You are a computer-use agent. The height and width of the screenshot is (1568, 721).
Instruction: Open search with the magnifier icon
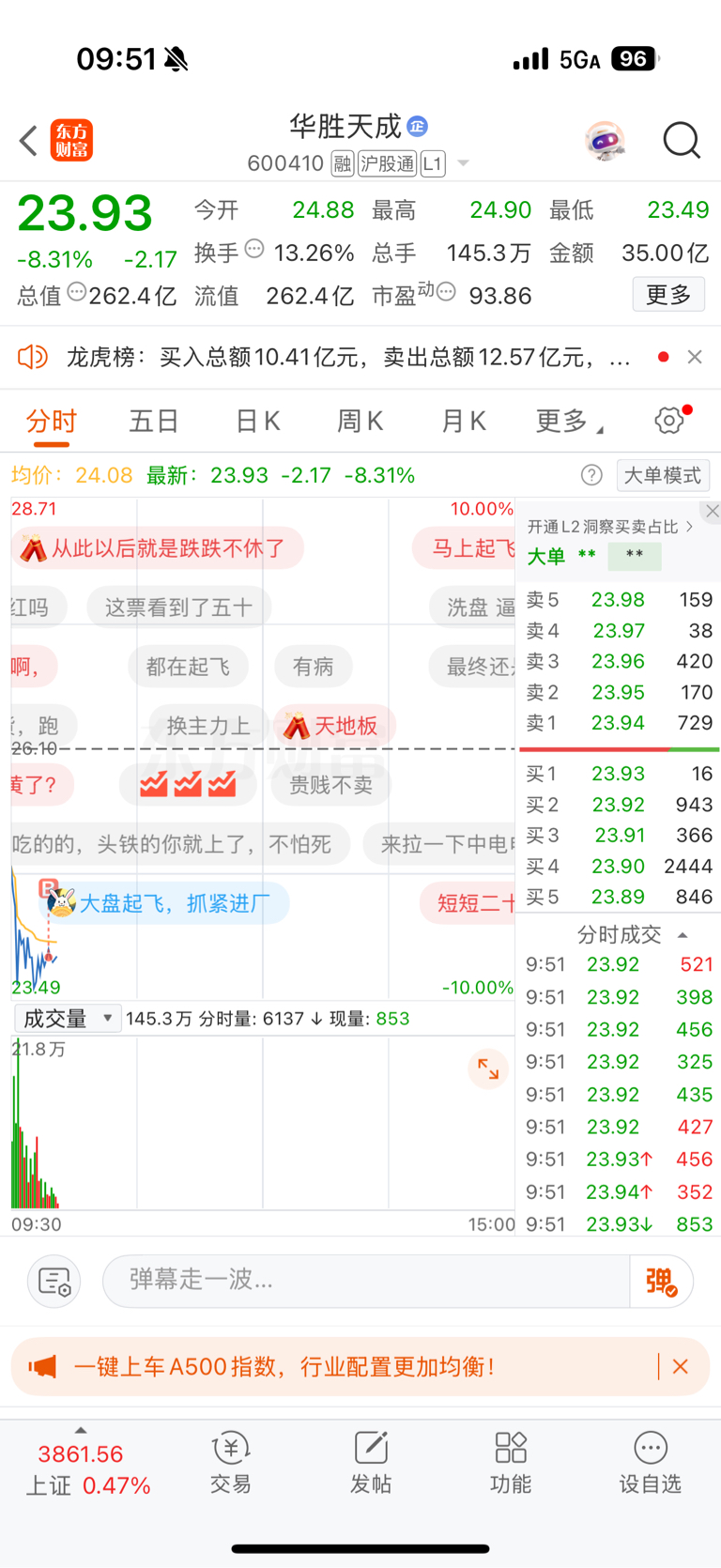click(682, 141)
